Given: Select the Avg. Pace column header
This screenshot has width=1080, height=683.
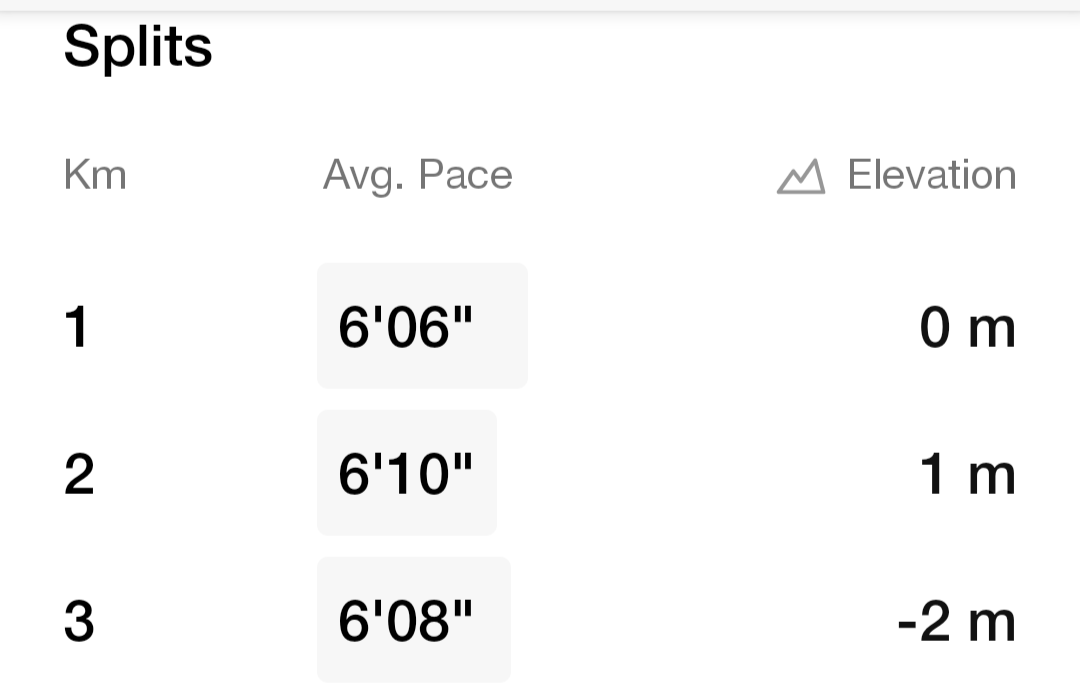Looking at the screenshot, I should click(x=417, y=175).
